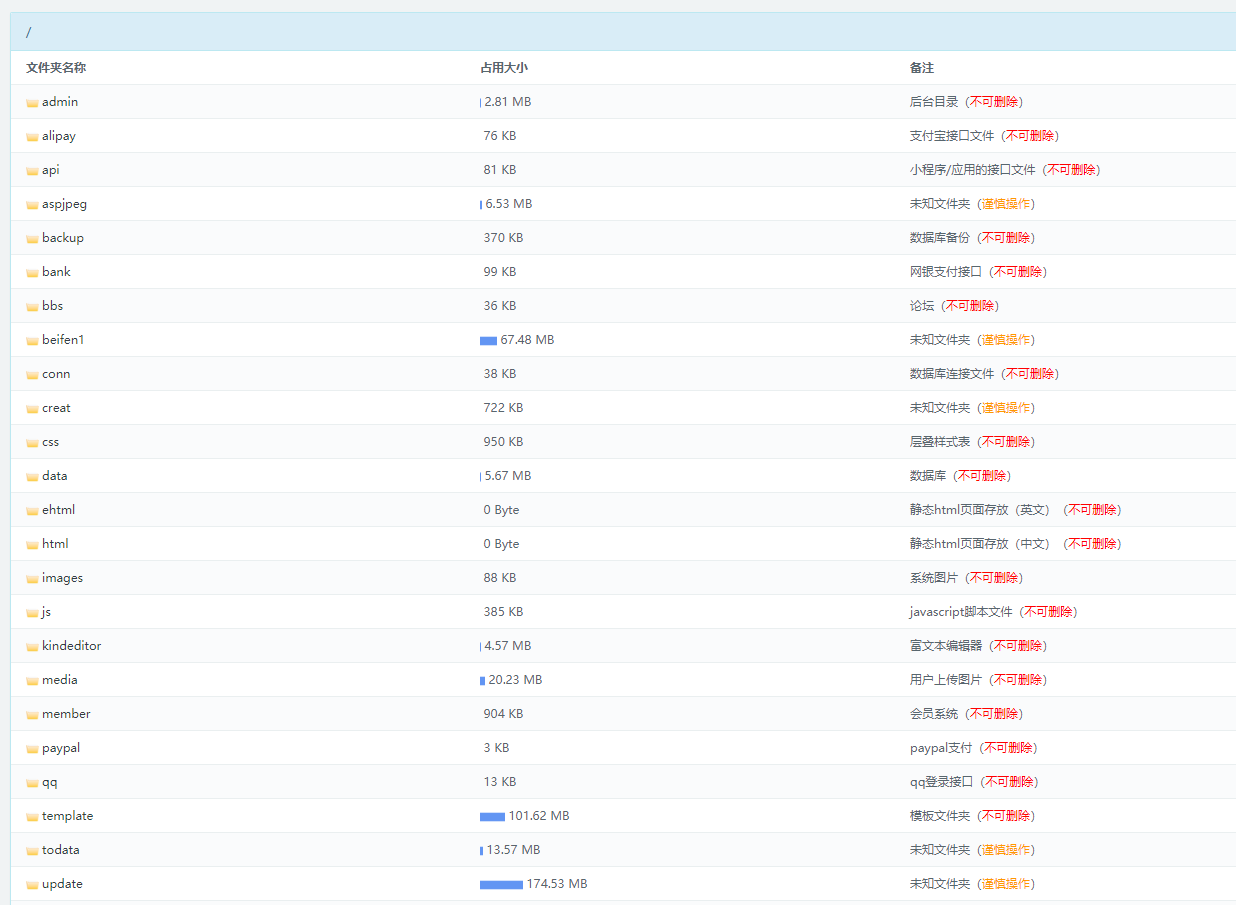
Task: Open the aspjpeg folder name
Action: [64, 204]
